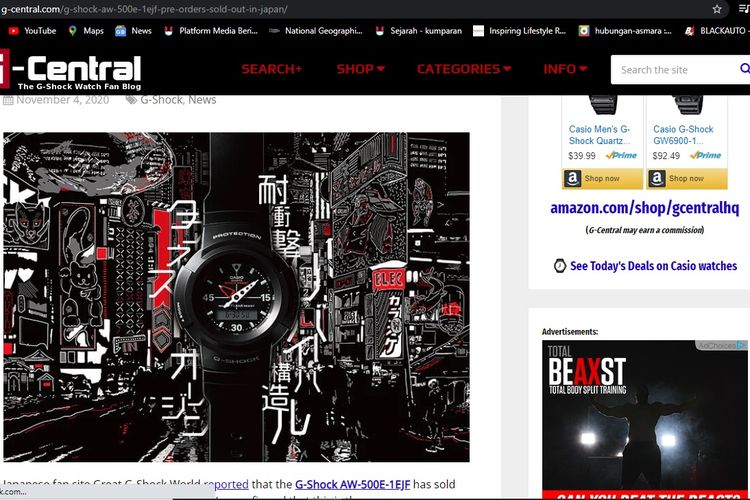Open the News bookmark
The image size is (750, 500).
pyautogui.click(x=133, y=31)
